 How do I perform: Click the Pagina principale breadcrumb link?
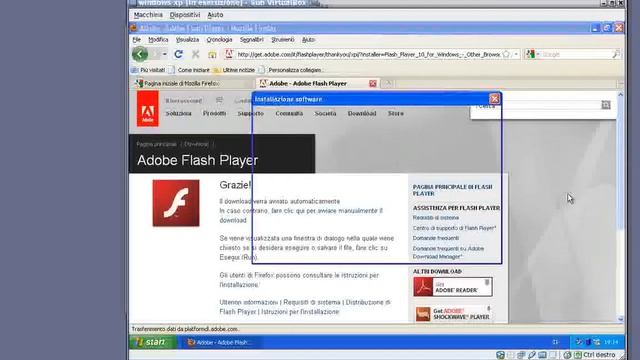tap(156, 144)
